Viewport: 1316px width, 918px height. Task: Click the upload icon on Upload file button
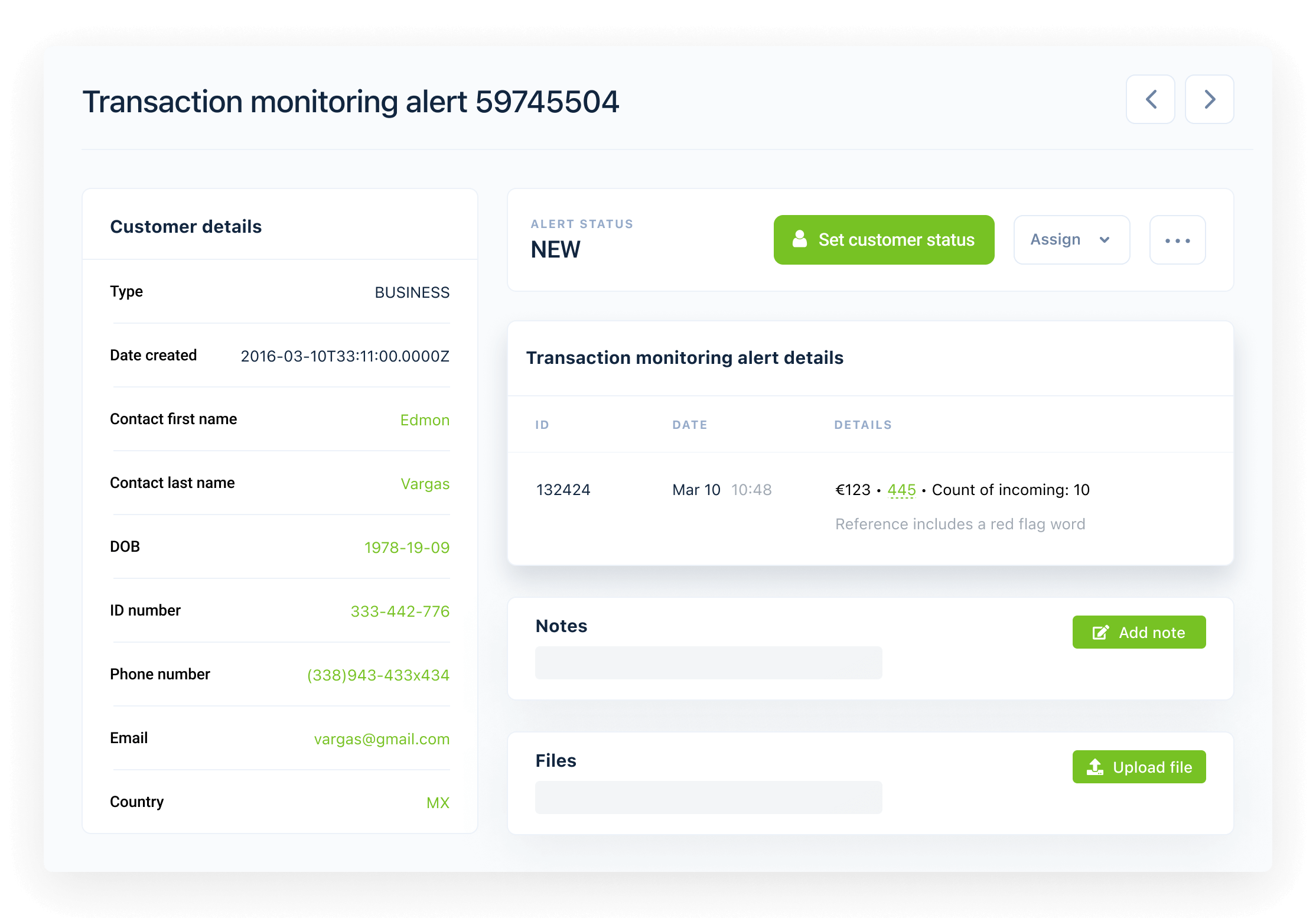[x=1096, y=766]
